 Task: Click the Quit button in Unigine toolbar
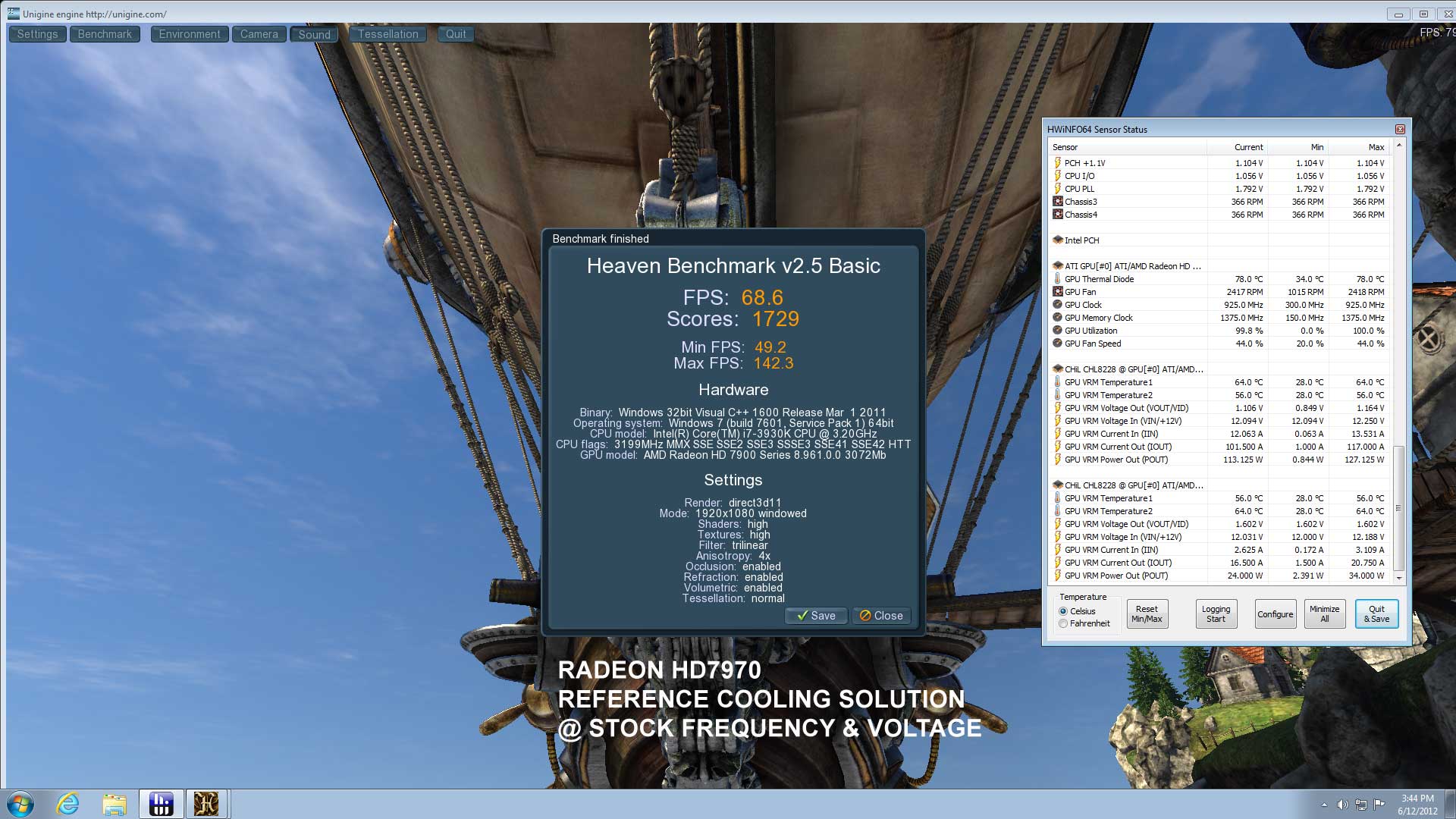click(456, 34)
